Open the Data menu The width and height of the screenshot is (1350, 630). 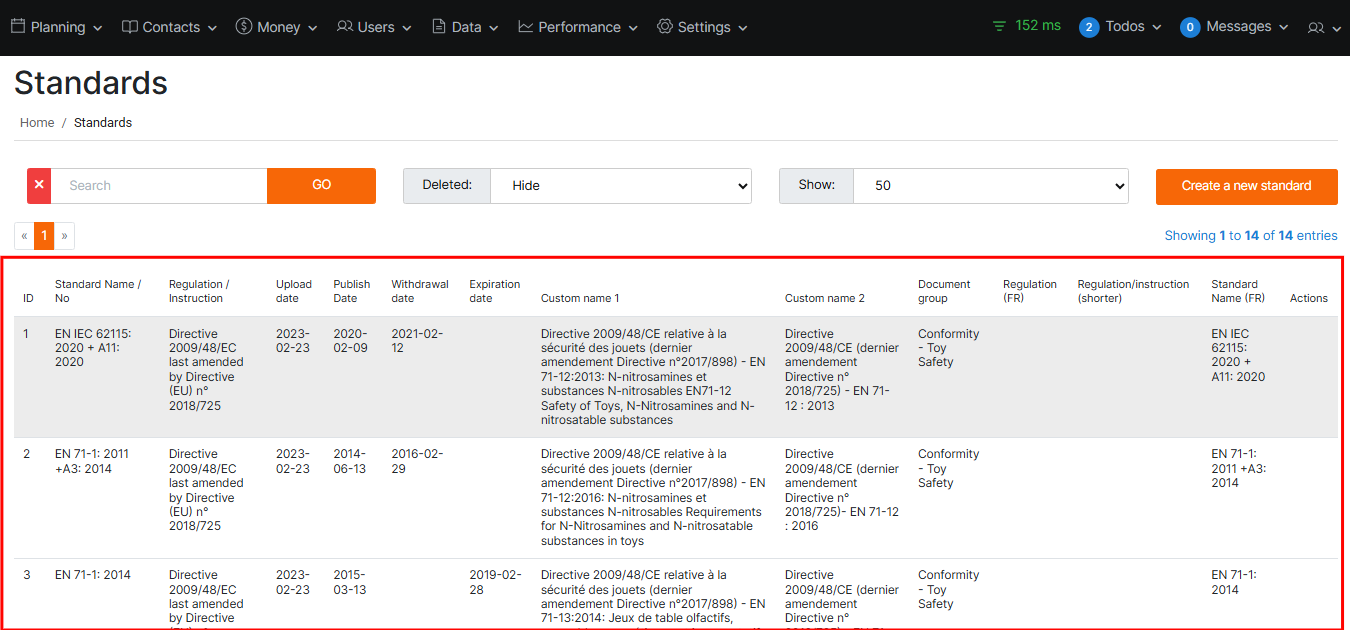point(466,27)
